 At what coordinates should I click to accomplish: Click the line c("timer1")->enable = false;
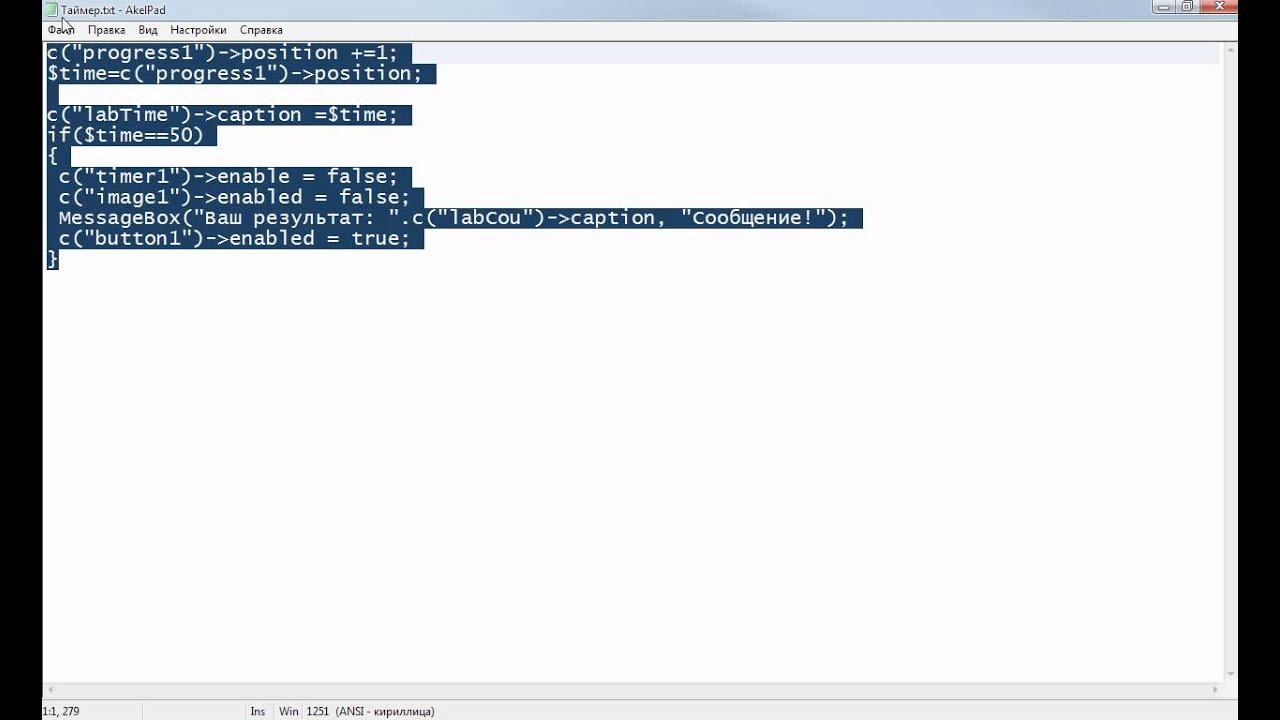pyautogui.click(x=228, y=177)
